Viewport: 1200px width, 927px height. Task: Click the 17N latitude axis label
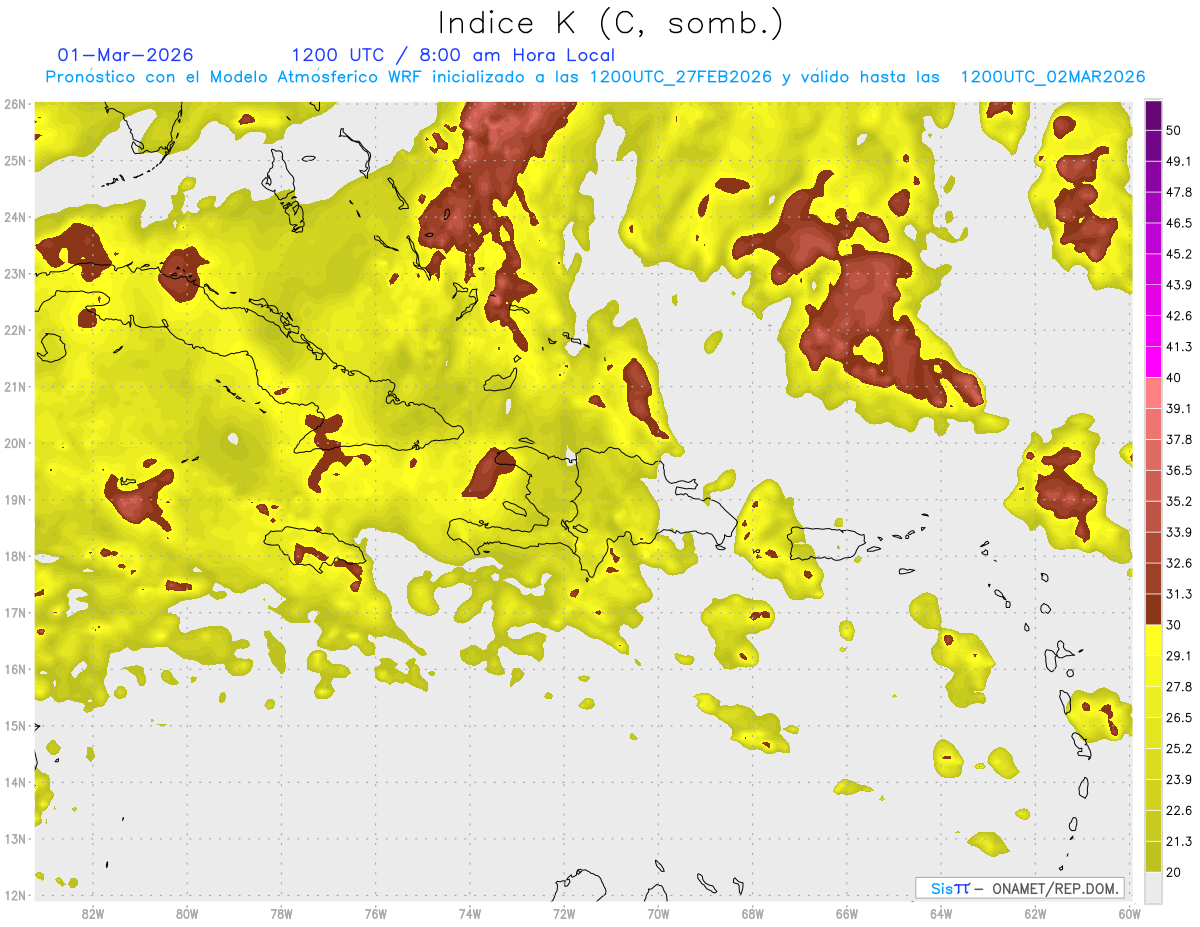(x=15, y=612)
